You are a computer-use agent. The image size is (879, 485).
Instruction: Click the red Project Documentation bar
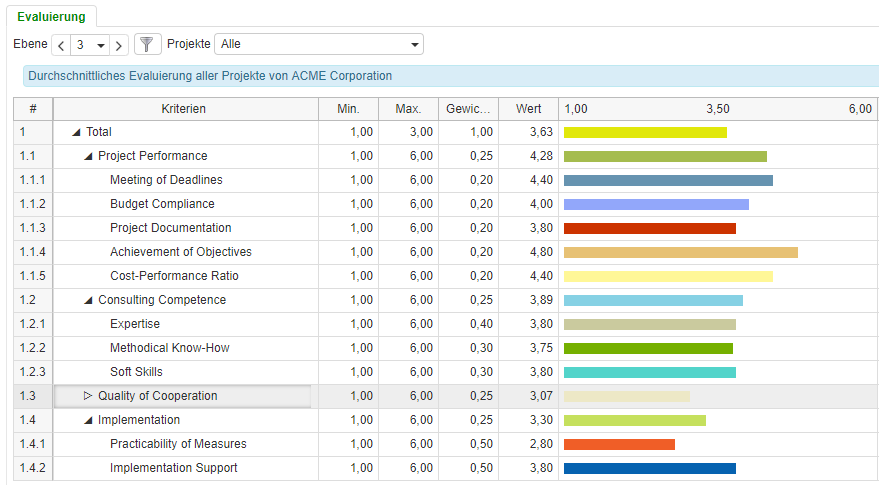649,228
